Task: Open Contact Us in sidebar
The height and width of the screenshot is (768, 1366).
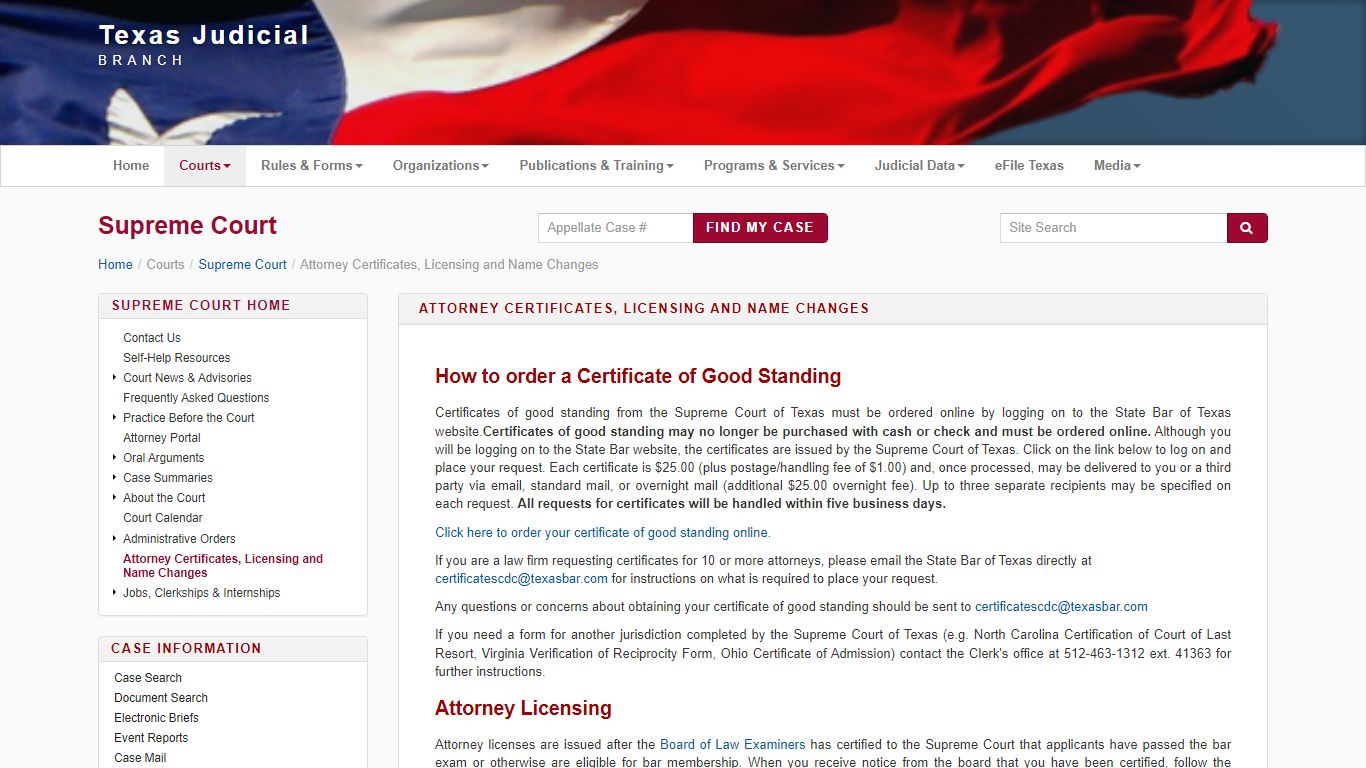Action: pos(152,338)
